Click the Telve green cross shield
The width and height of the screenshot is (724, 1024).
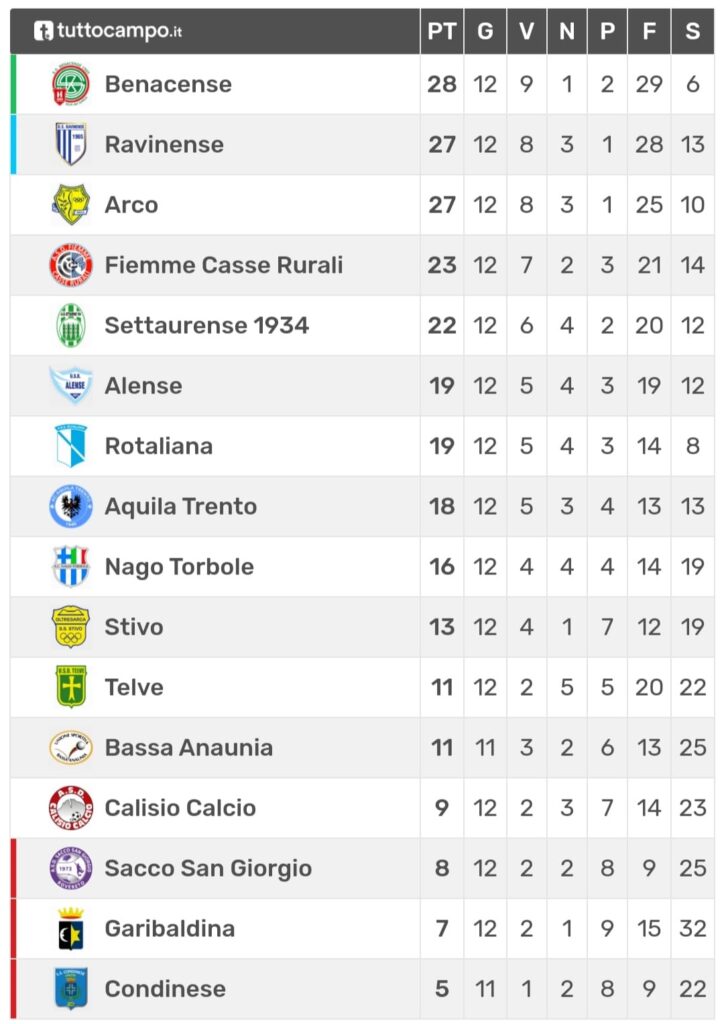click(71, 687)
